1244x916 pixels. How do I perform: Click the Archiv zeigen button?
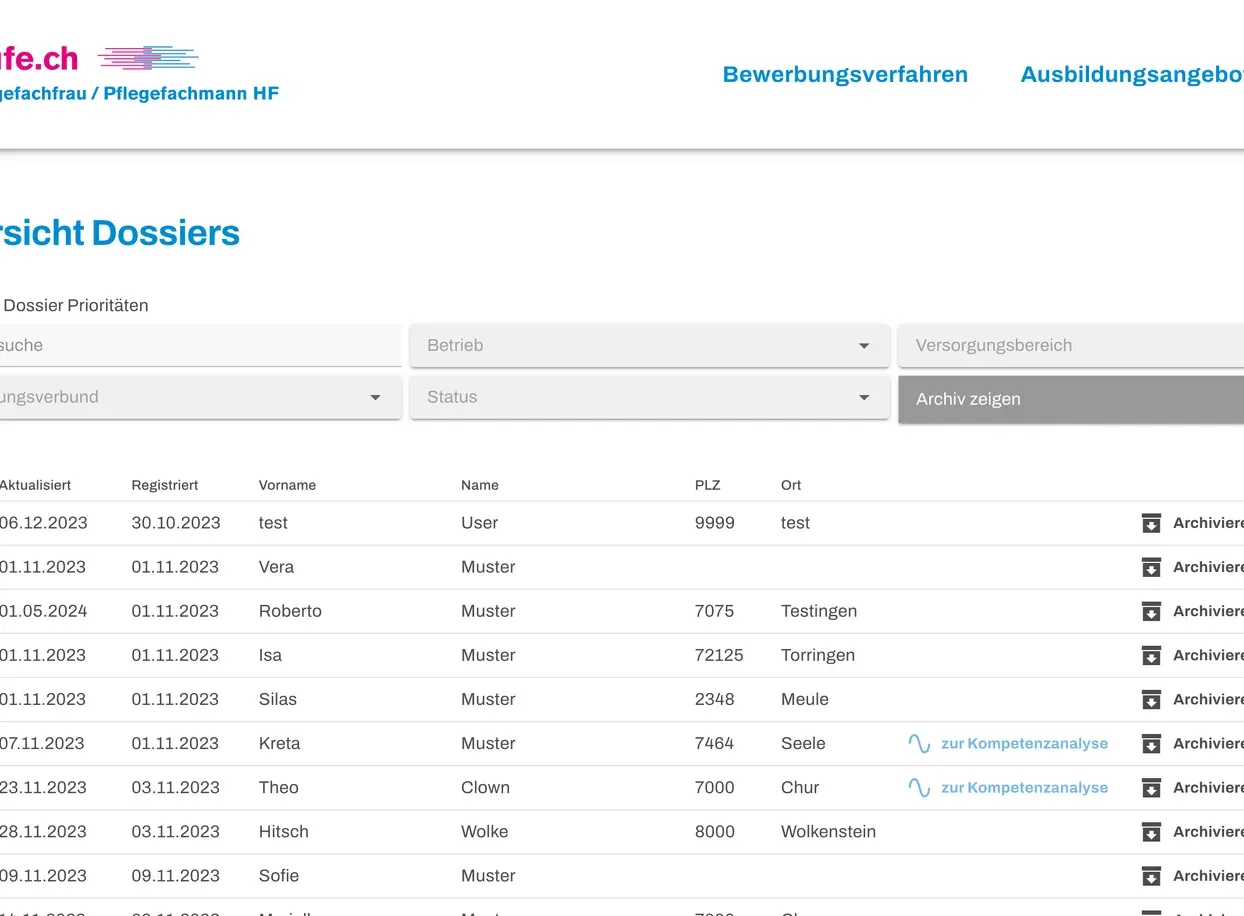(1071, 399)
